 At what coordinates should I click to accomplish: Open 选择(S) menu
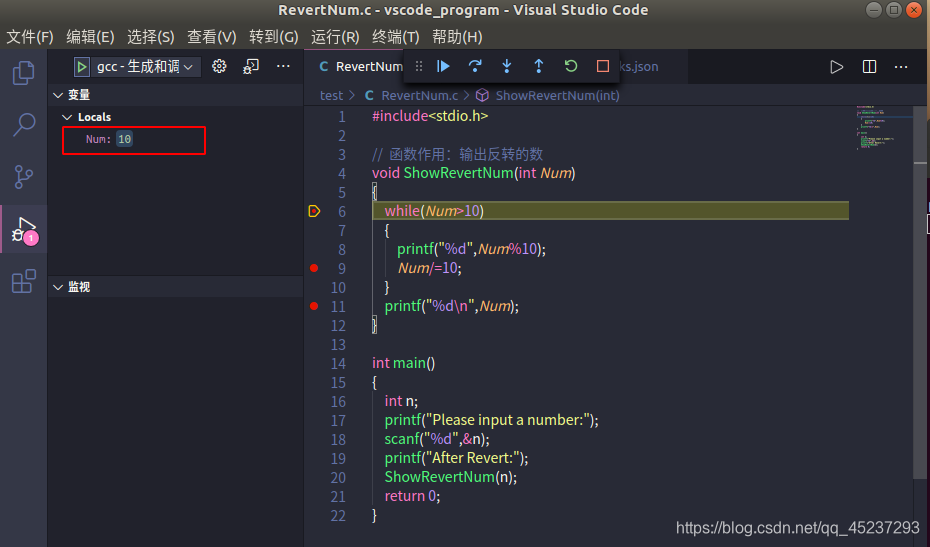pyautogui.click(x=151, y=37)
